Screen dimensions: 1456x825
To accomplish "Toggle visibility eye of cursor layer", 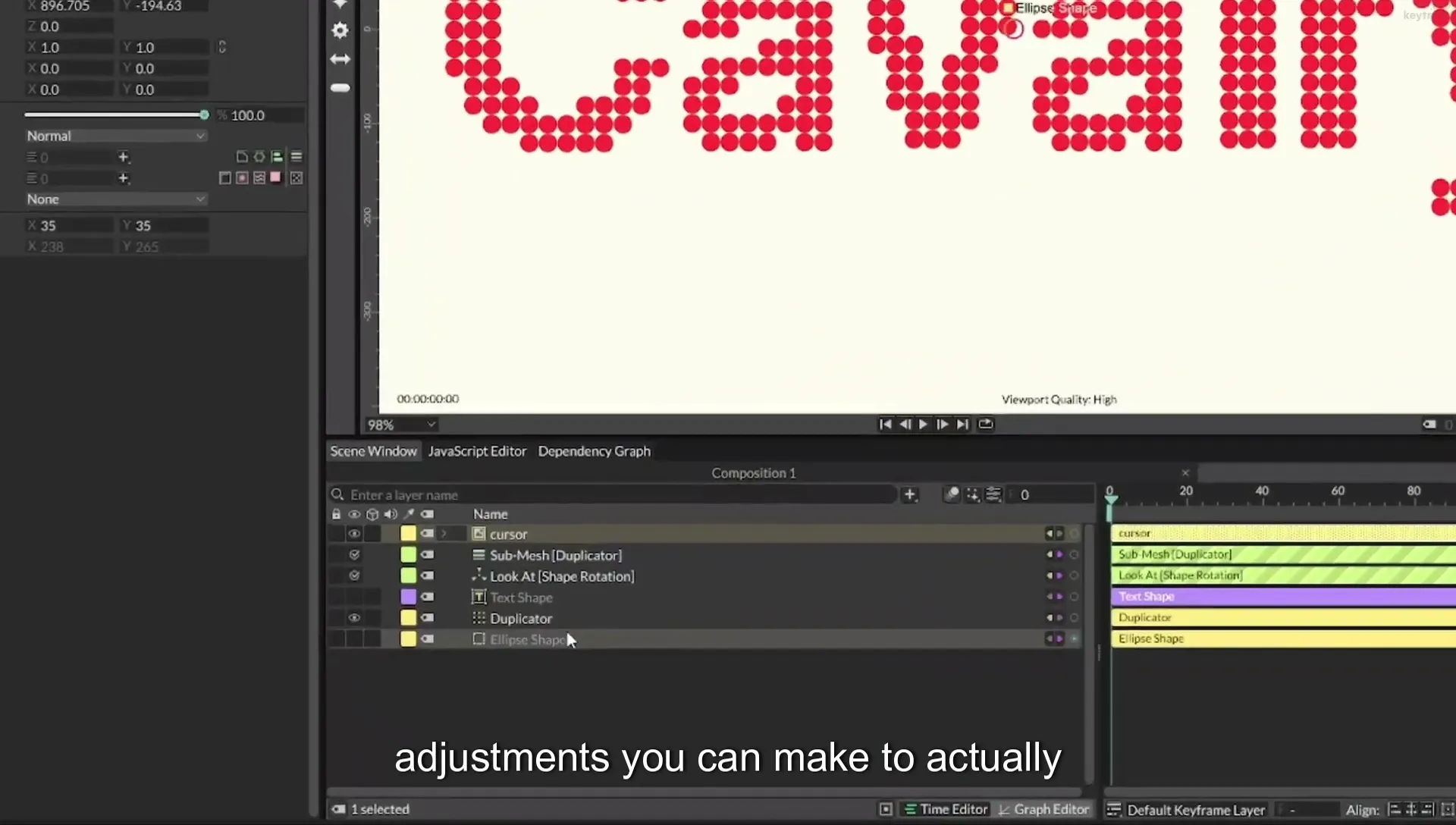I will (x=354, y=534).
